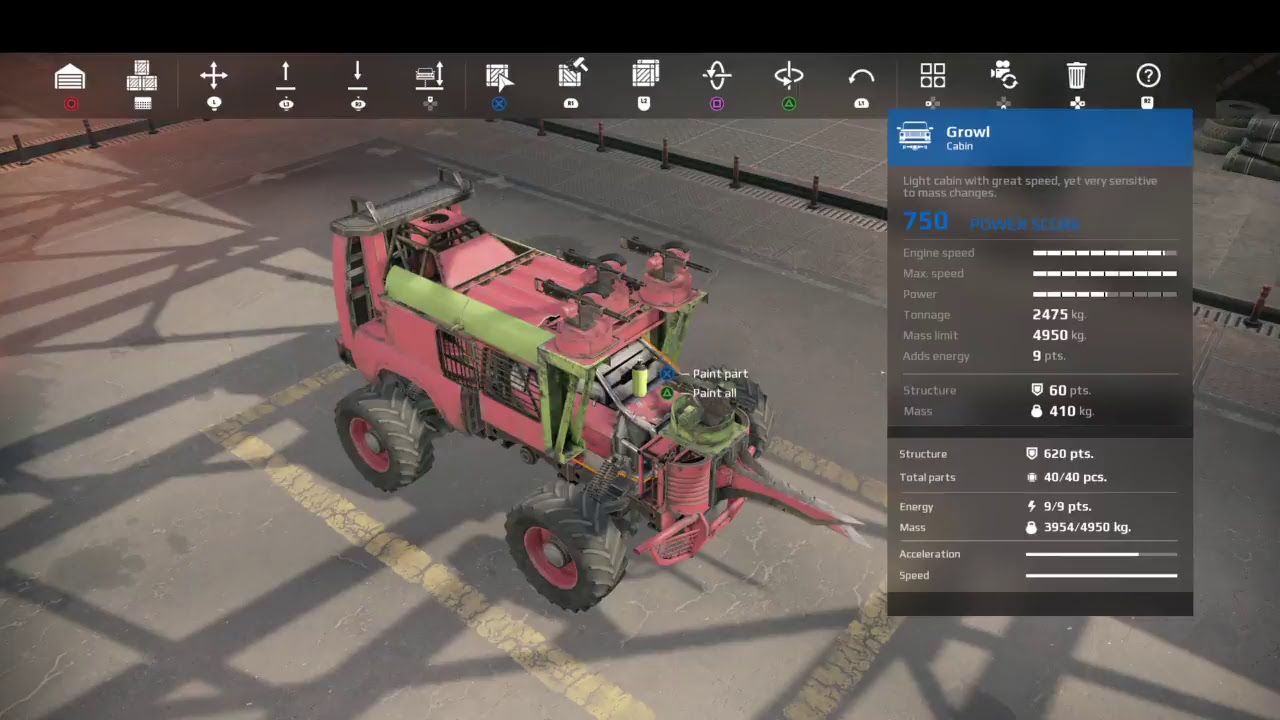Image resolution: width=1280 pixels, height=720 pixels.
Task: Open help question mark icon
Action: pos(1148,75)
